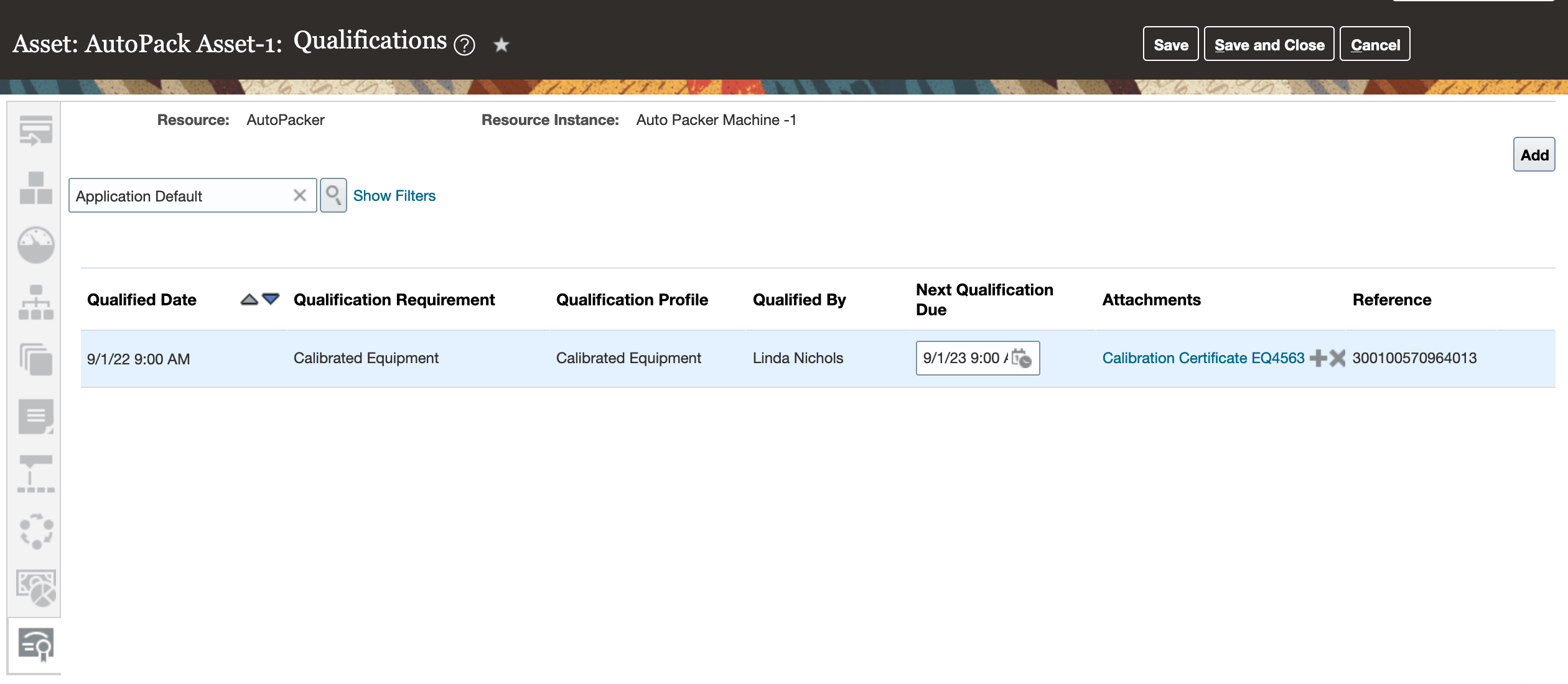Open the hierarchy structure sidebar tab
This screenshot has height=684, width=1568.
tap(35, 303)
